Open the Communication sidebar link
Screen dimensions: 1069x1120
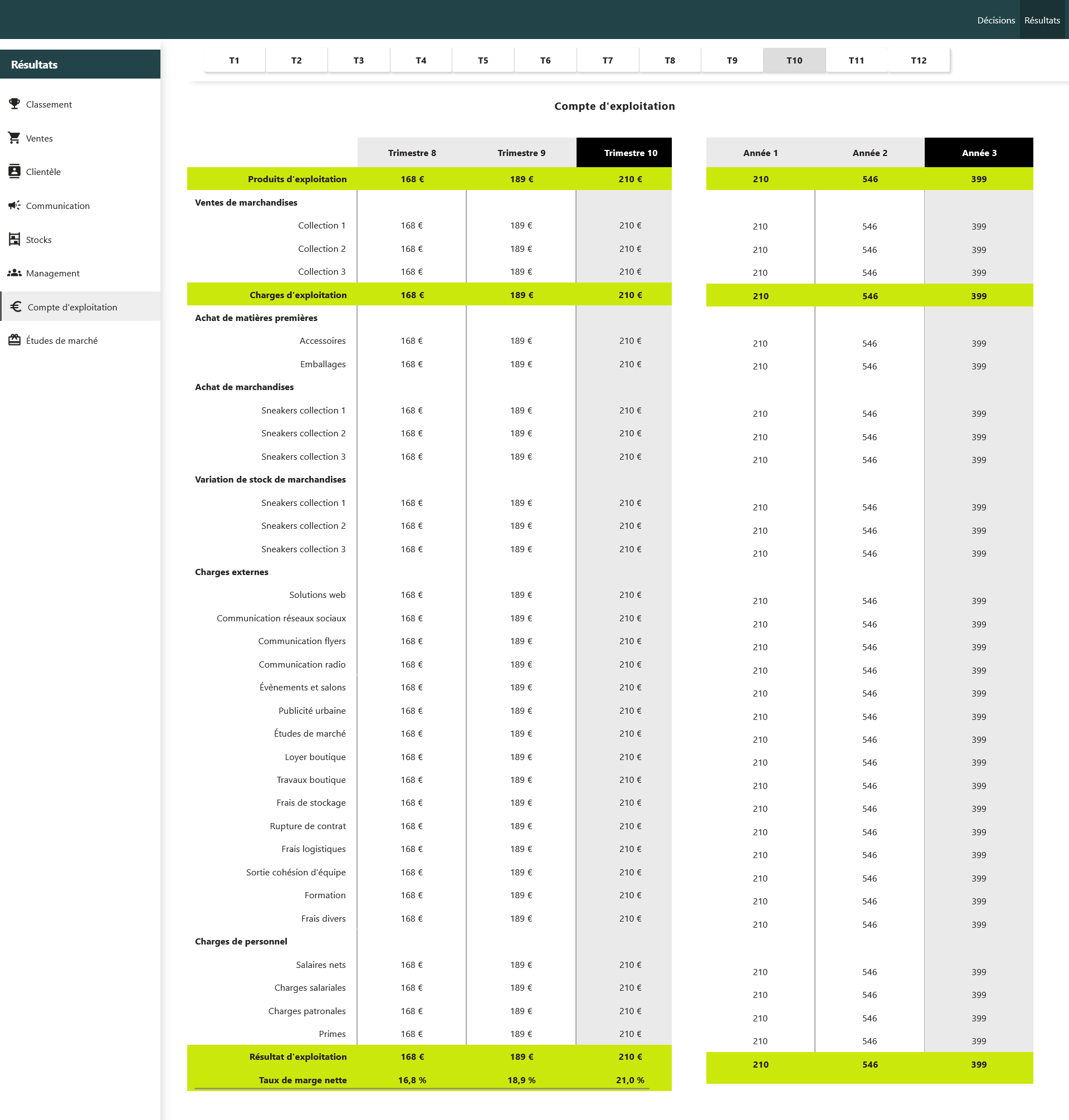coord(58,206)
